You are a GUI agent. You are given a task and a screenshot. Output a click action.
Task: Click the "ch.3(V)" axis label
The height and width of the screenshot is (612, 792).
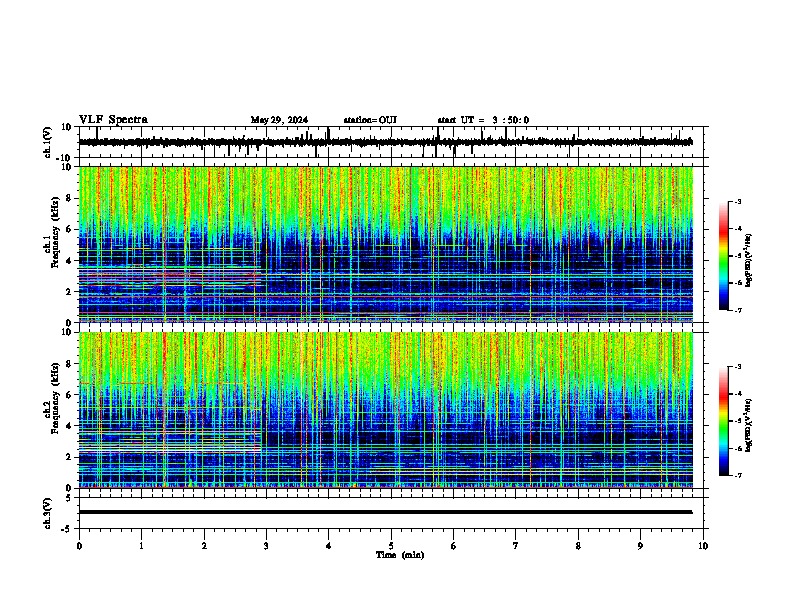point(48,514)
